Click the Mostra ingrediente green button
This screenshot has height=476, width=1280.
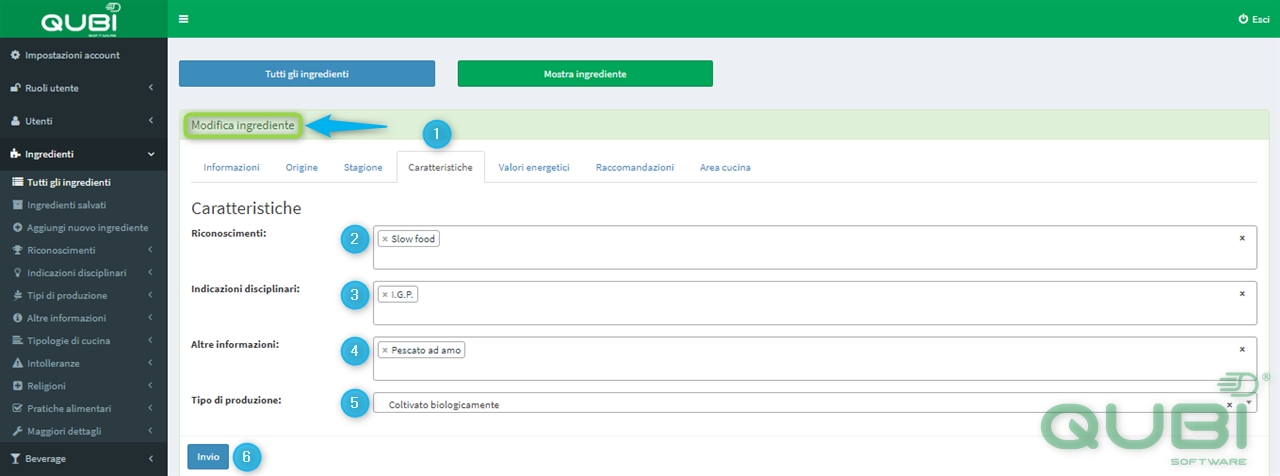pyautogui.click(x=585, y=74)
